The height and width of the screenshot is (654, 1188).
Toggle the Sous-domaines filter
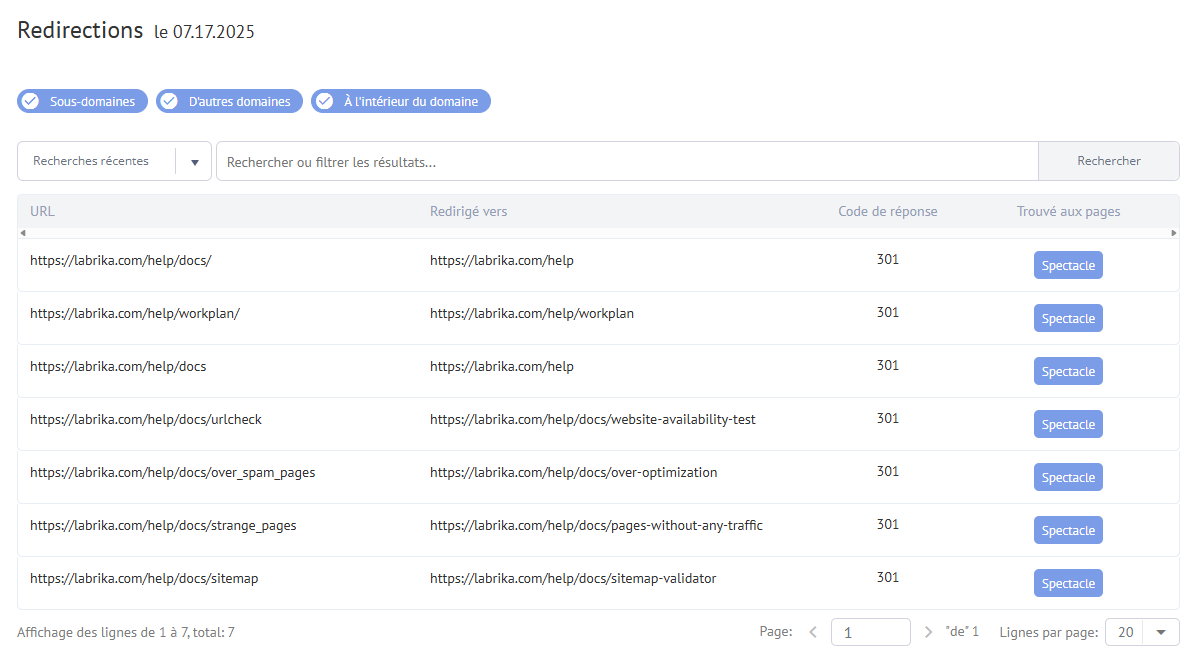pyautogui.click(x=83, y=102)
